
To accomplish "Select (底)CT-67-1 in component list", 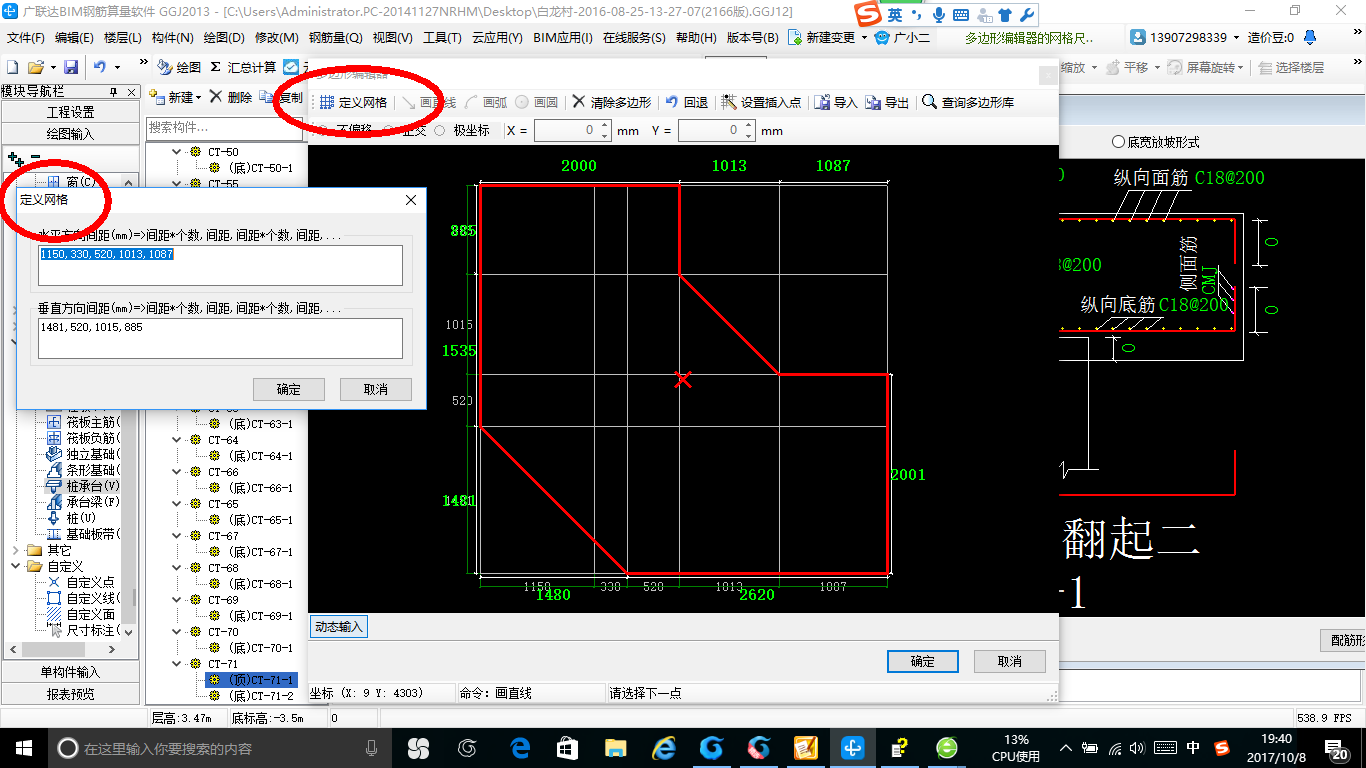I will (261, 552).
